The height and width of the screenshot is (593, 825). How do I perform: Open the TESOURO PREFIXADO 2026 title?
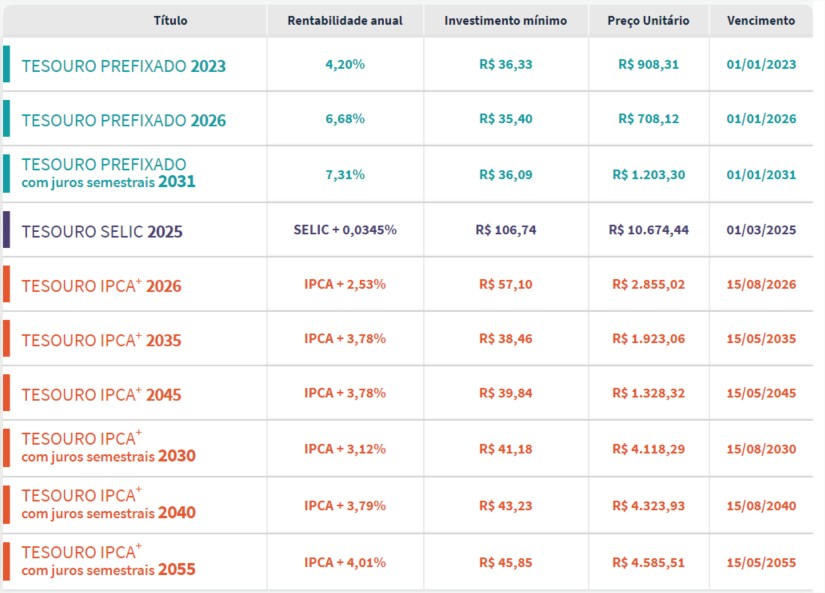tap(124, 120)
